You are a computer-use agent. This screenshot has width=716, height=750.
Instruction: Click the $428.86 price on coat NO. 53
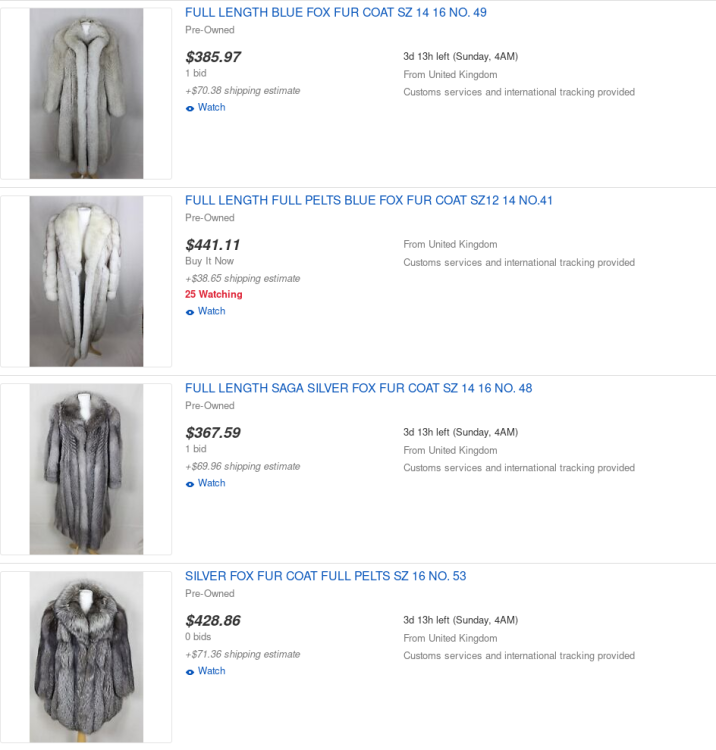pos(213,621)
